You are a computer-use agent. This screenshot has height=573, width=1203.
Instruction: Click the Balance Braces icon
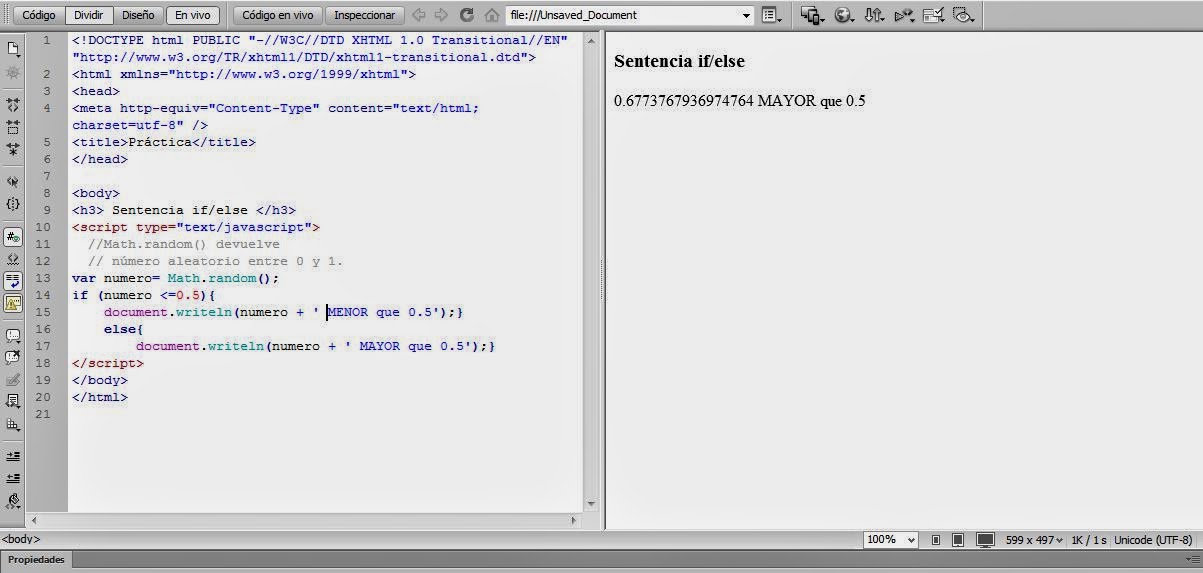pyautogui.click(x=13, y=204)
